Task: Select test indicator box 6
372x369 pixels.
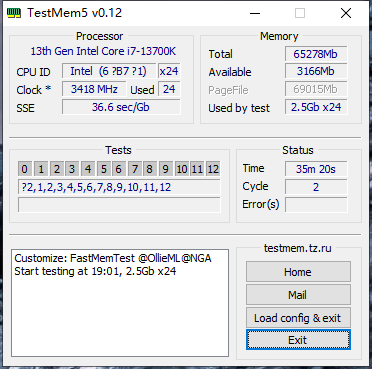Action: click(x=119, y=169)
